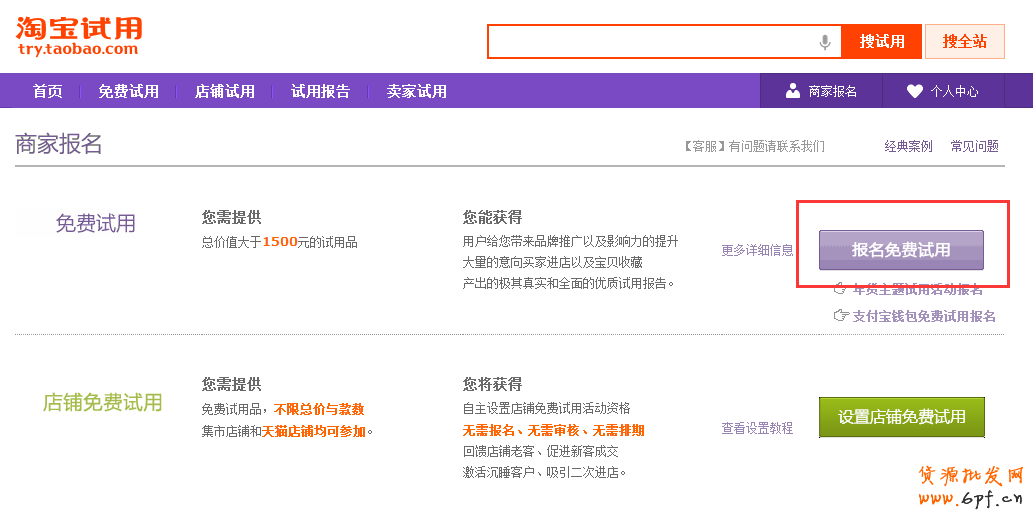
Task: Go to 首页 in navigation bar
Action: click(47, 91)
